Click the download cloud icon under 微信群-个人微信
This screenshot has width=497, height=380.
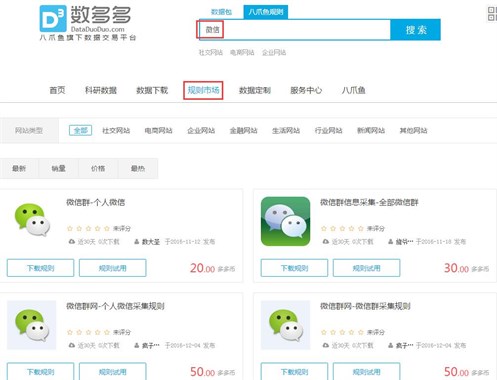[x=72, y=241]
